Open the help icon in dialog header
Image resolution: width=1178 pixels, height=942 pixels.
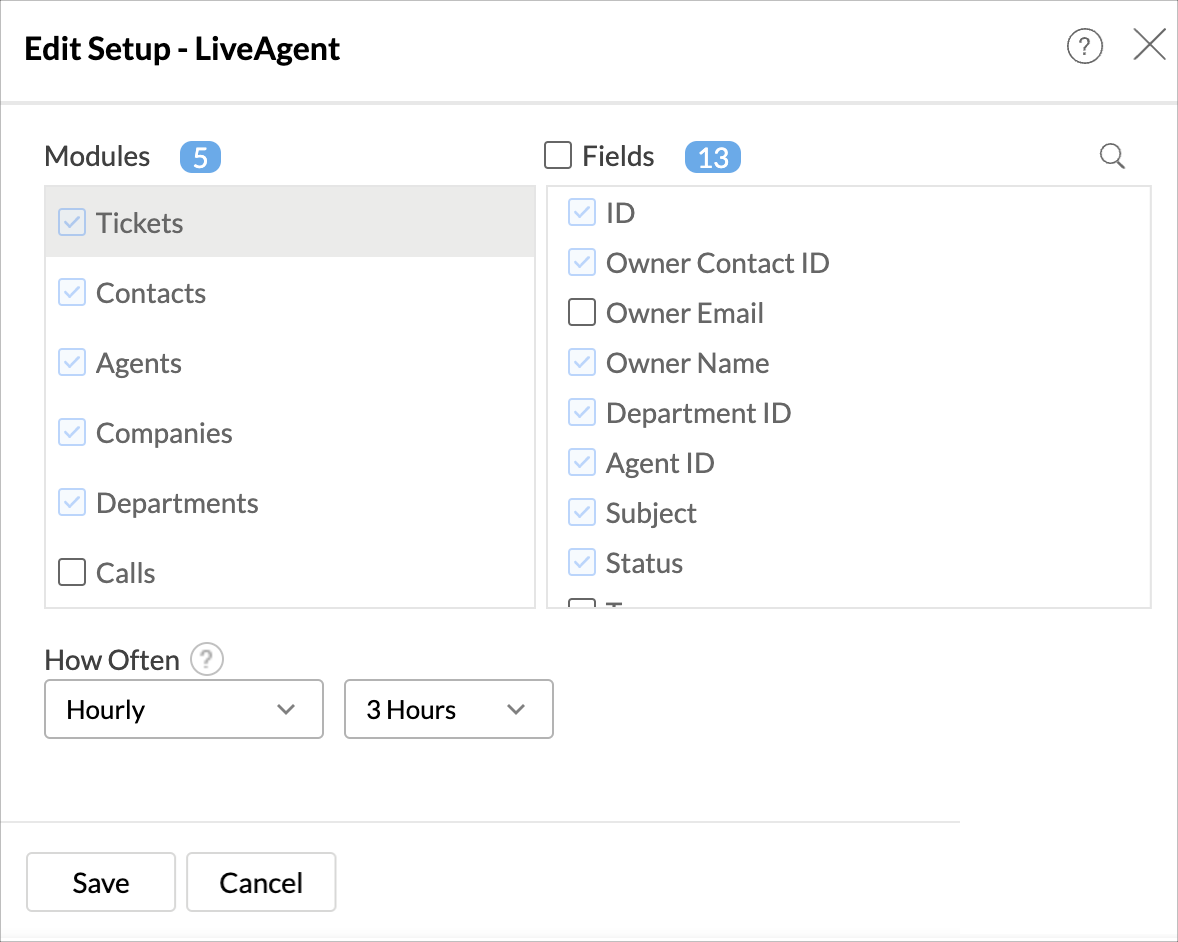click(1084, 47)
